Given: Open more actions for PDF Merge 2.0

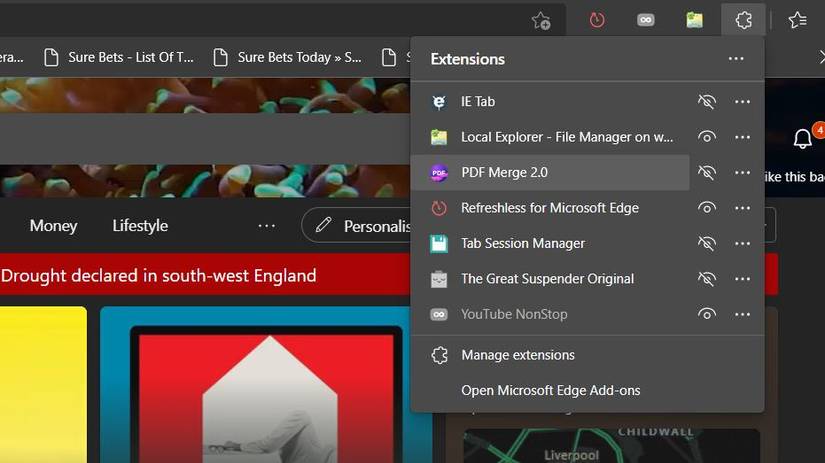Looking at the screenshot, I should click(x=742, y=173).
